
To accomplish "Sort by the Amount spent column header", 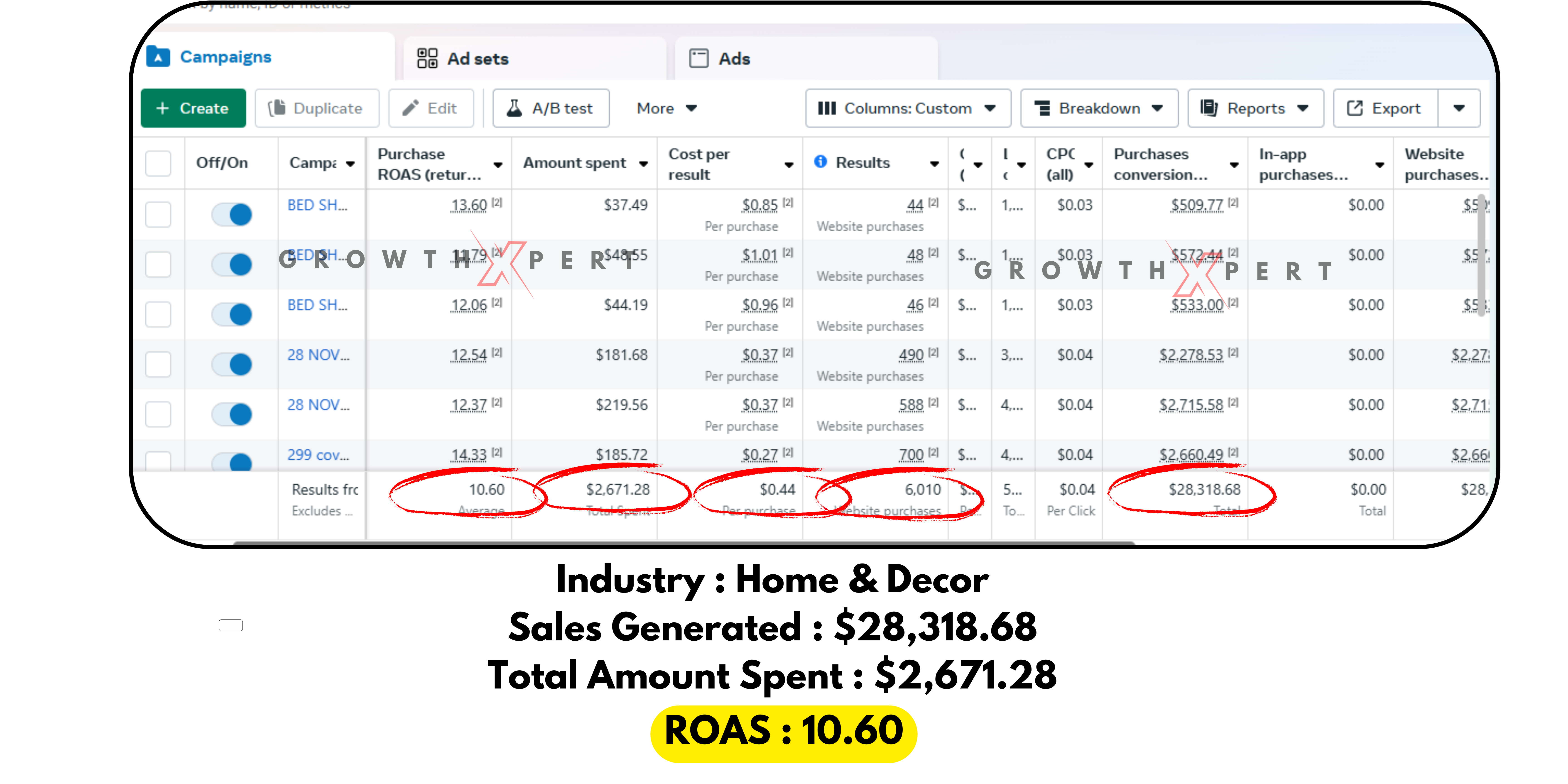I will point(575,163).
